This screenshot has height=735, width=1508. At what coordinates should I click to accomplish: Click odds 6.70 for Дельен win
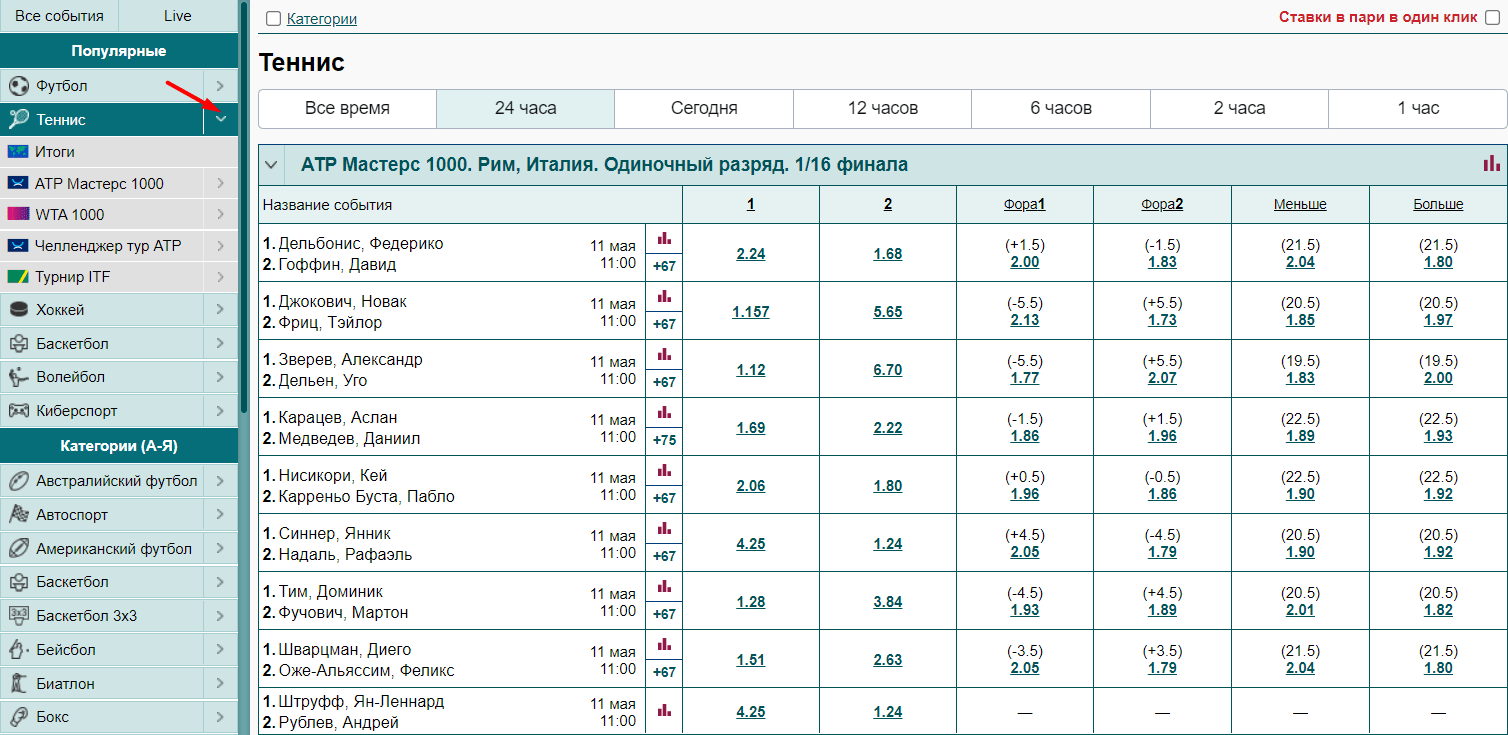click(x=888, y=370)
